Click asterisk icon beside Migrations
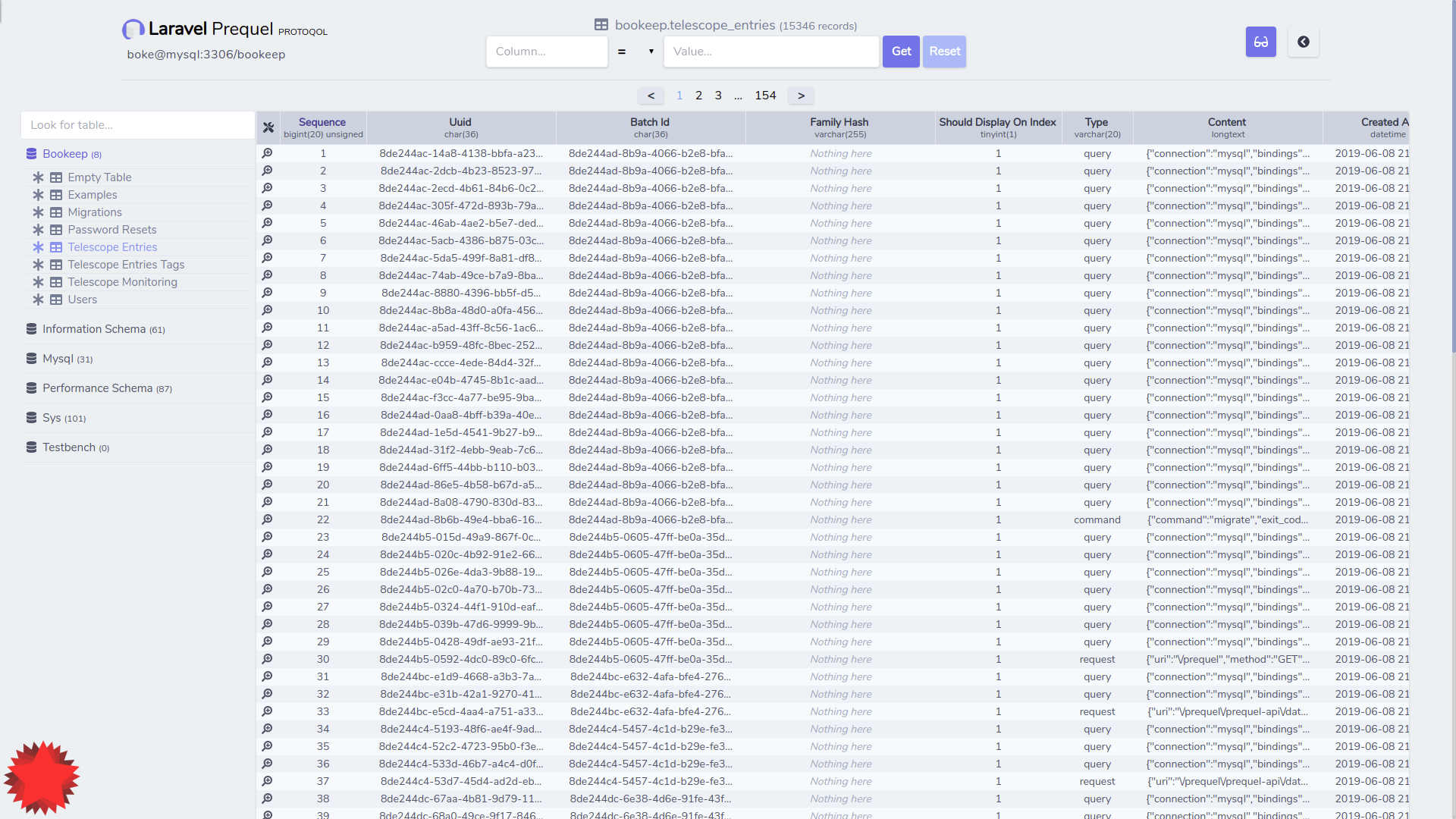 [38, 212]
